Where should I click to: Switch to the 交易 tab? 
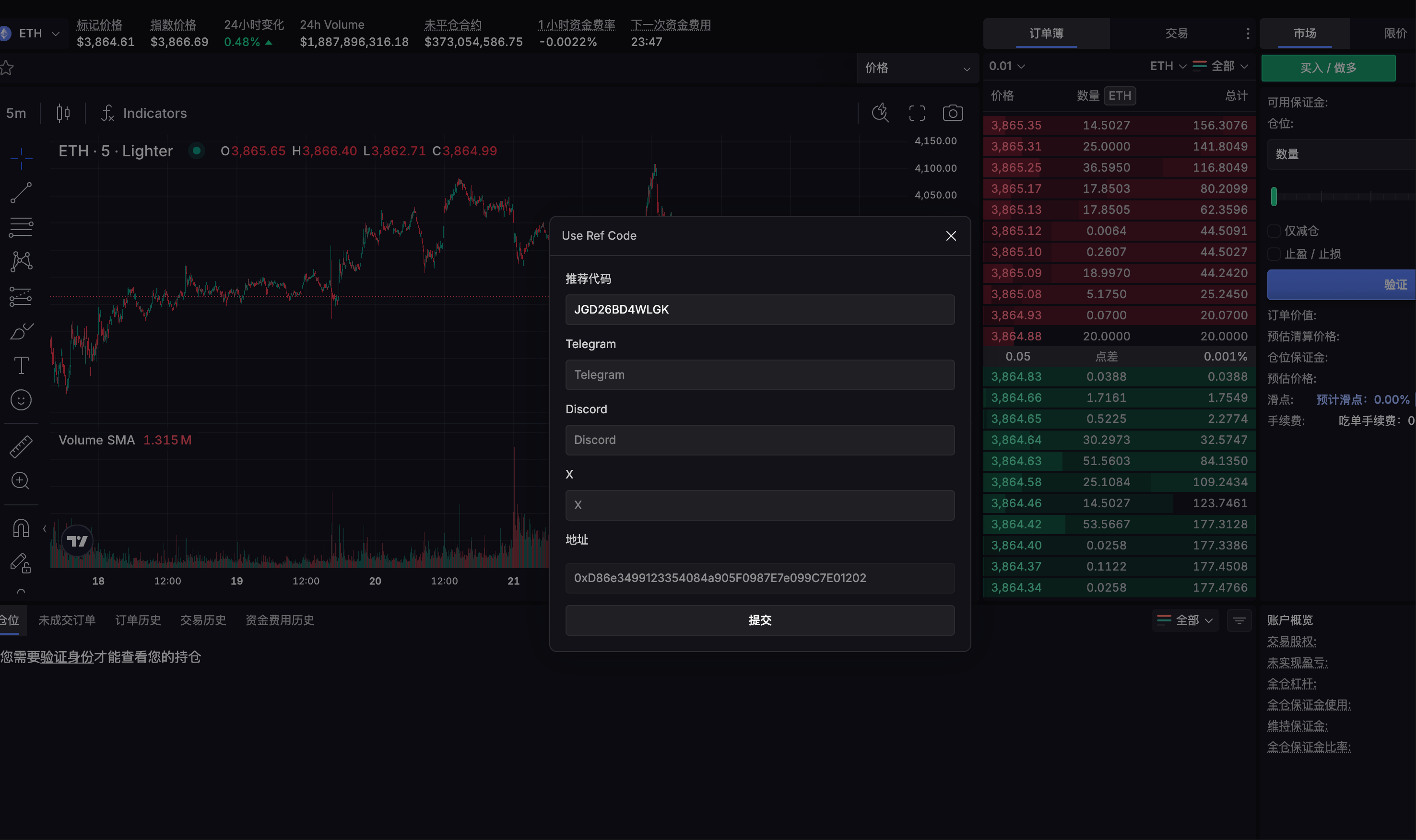(1176, 34)
